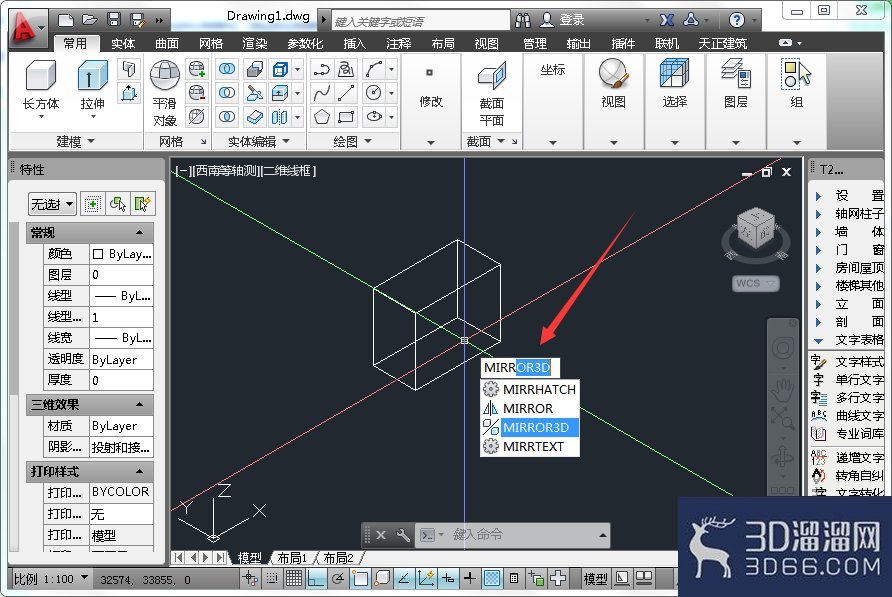Collapse the 三维效果 section in Properties

(139, 405)
